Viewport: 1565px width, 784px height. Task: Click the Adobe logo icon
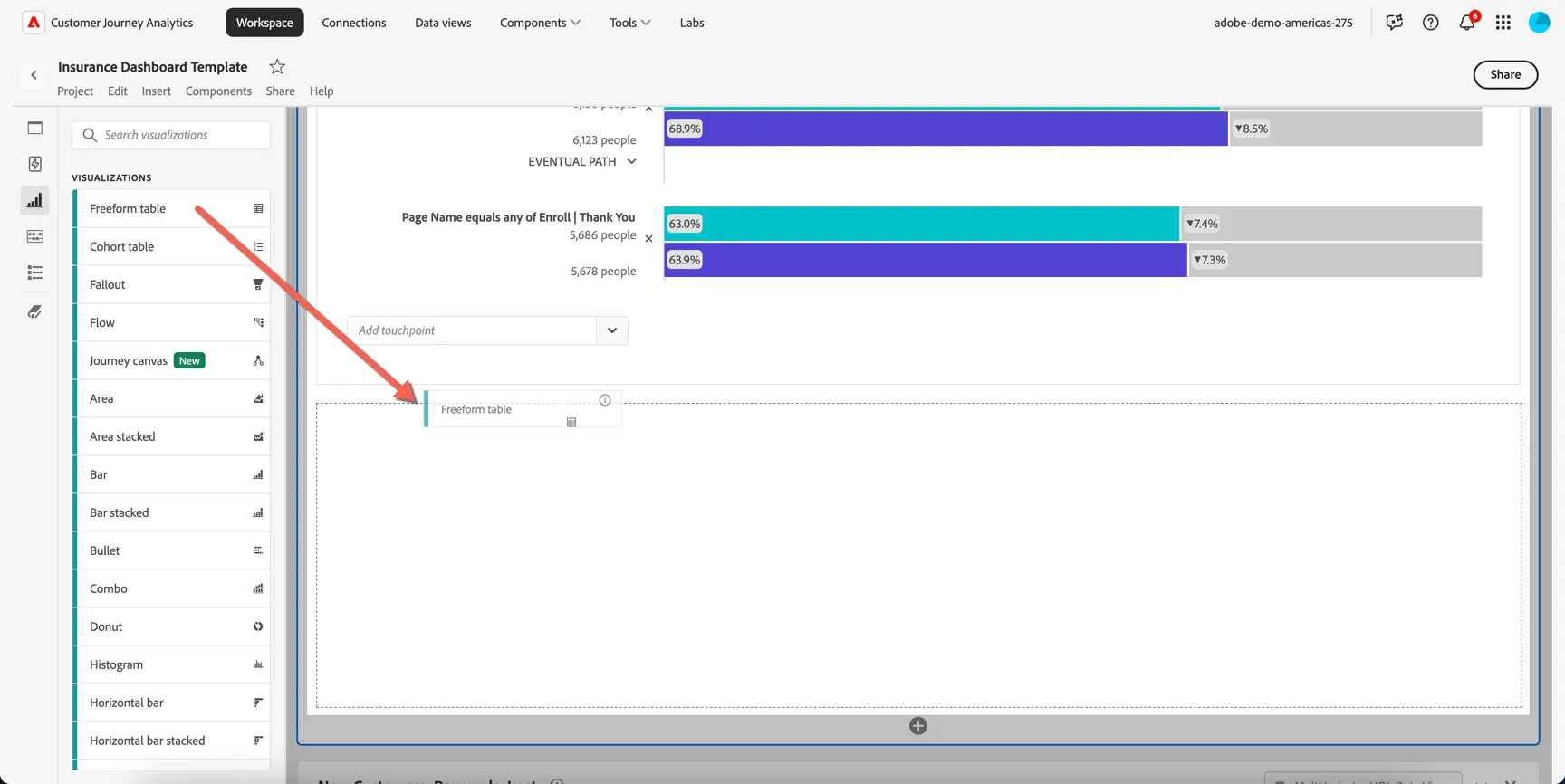coord(34,23)
